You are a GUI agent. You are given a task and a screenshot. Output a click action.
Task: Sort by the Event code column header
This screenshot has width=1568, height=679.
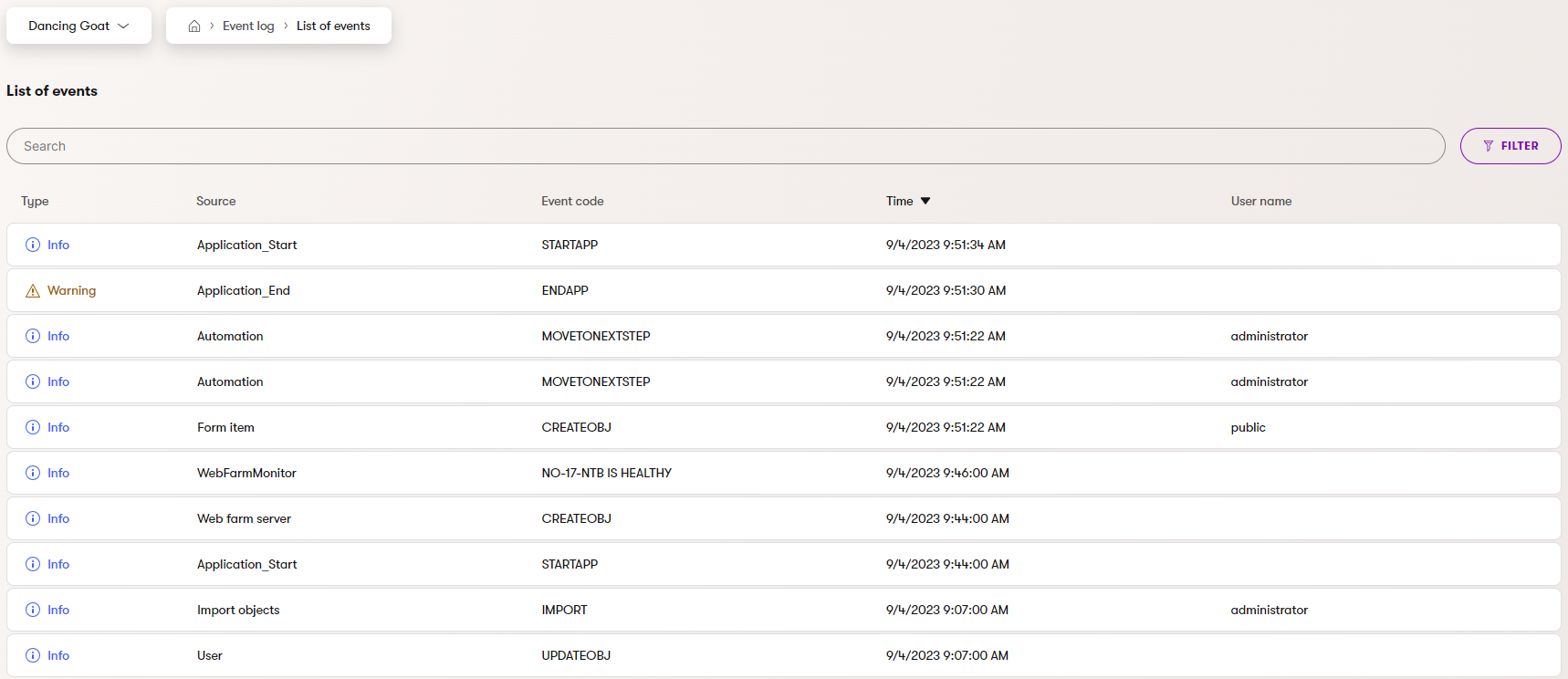[x=572, y=202]
